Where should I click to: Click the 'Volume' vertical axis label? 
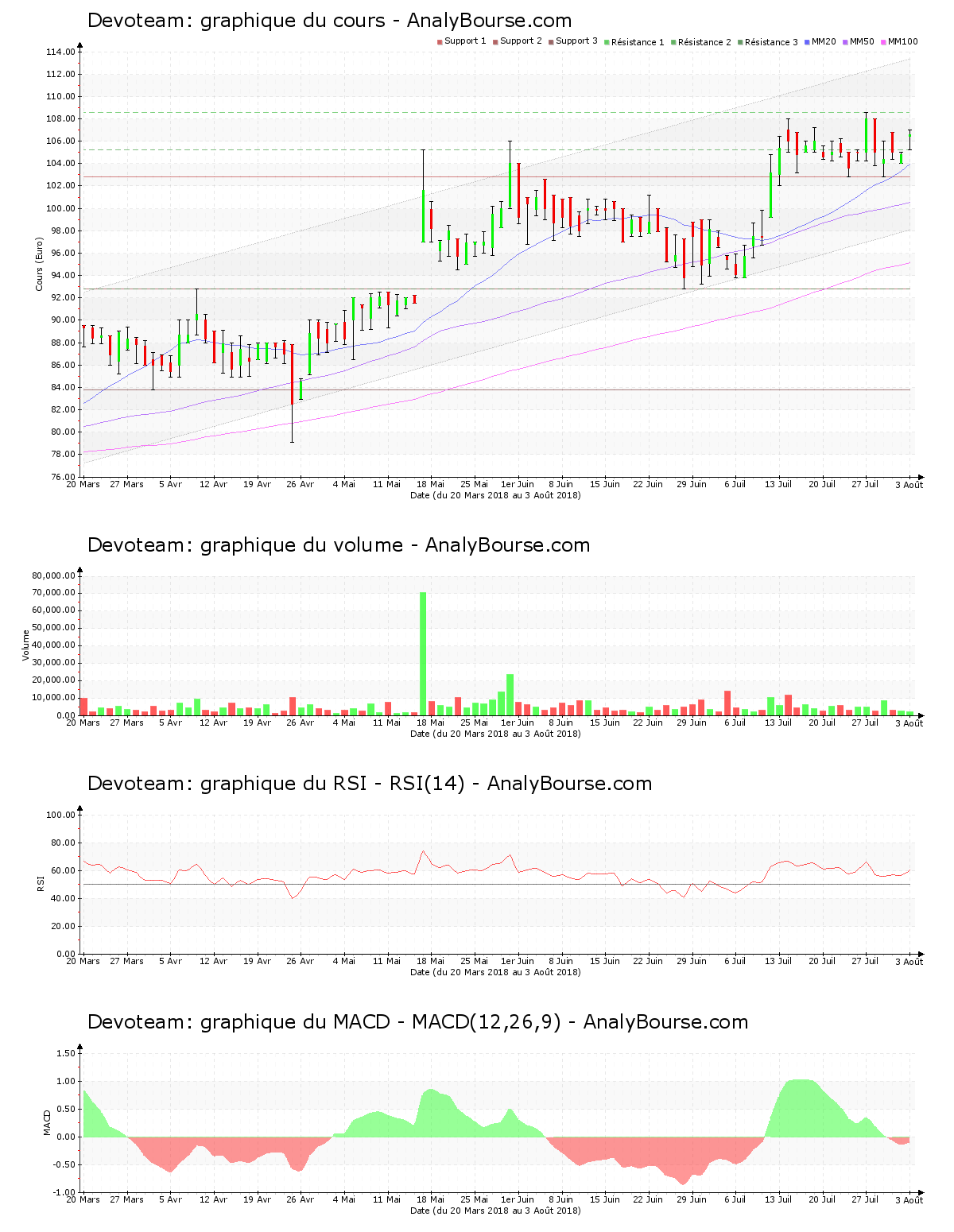(26, 645)
